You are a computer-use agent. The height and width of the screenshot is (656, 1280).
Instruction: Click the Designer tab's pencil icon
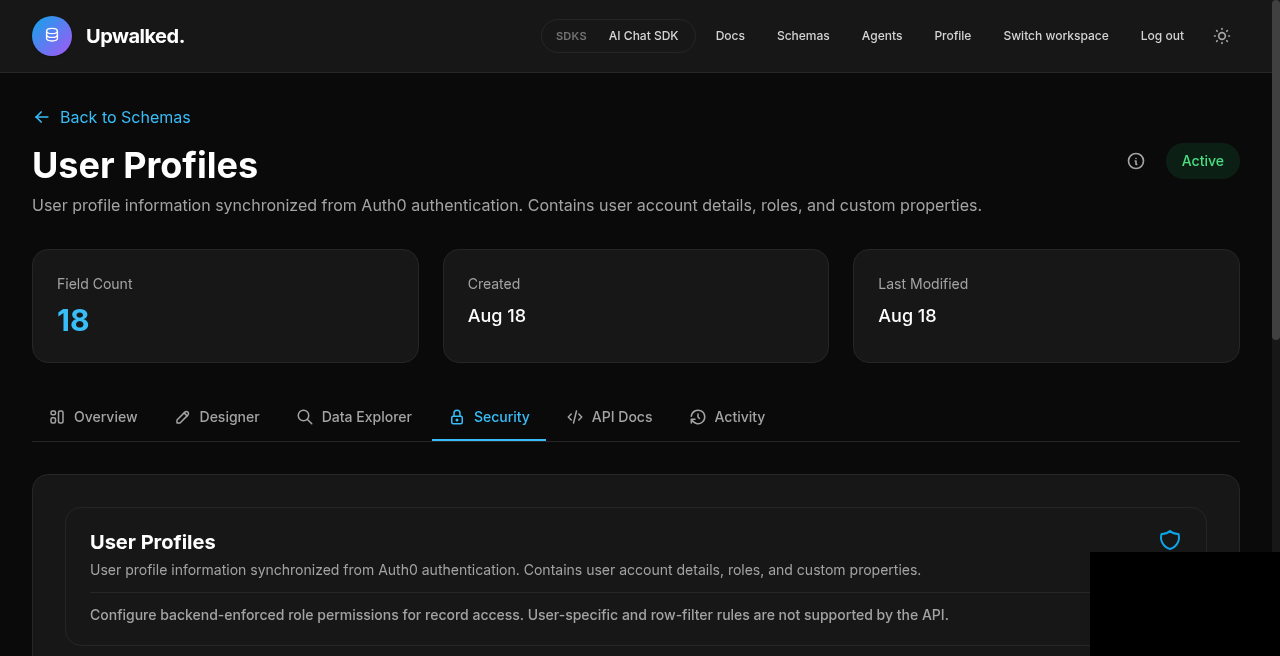(182, 417)
